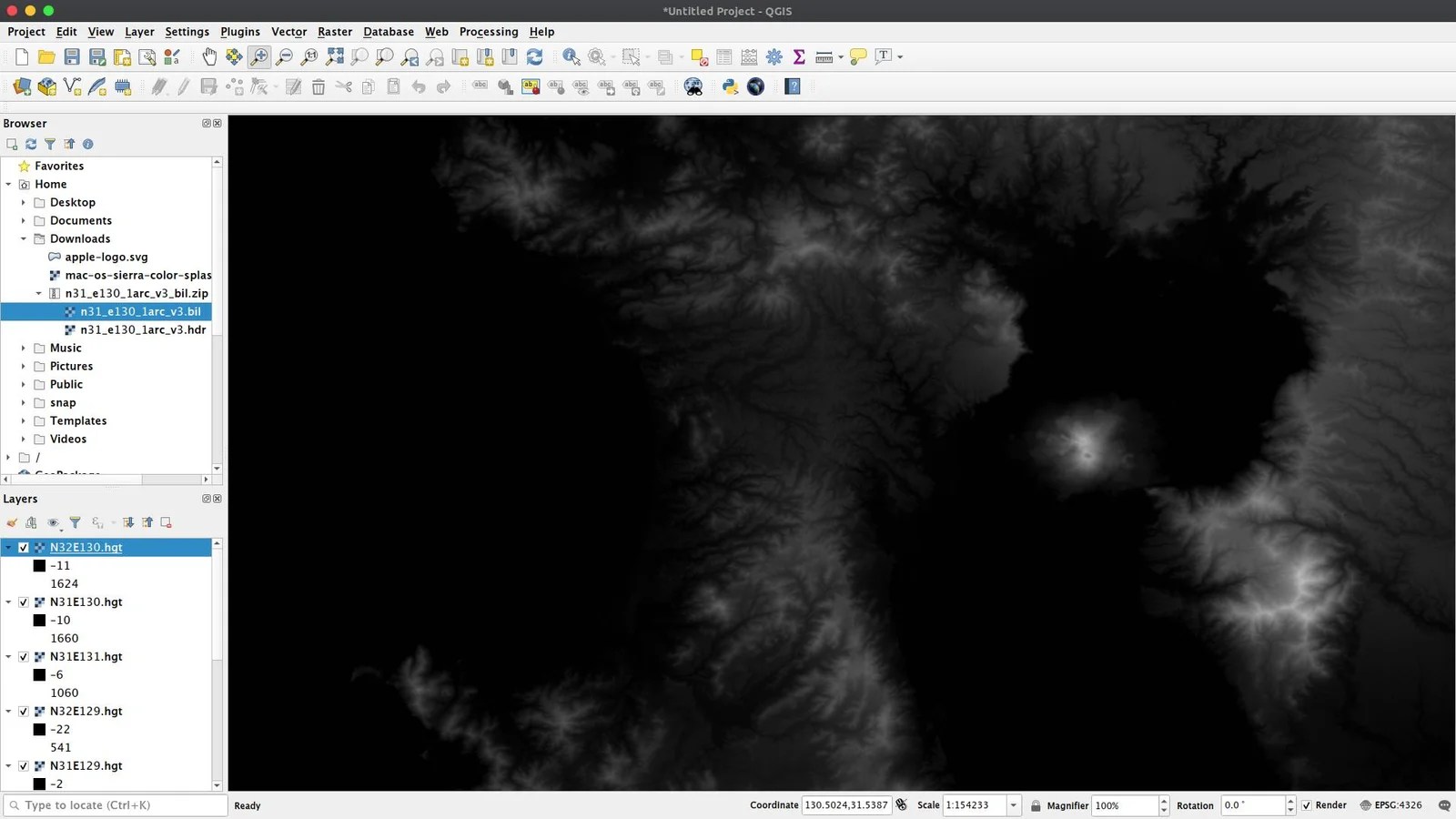Open the Raster menu
Image resolution: width=1456 pixels, height=819 pixels.
335,32
